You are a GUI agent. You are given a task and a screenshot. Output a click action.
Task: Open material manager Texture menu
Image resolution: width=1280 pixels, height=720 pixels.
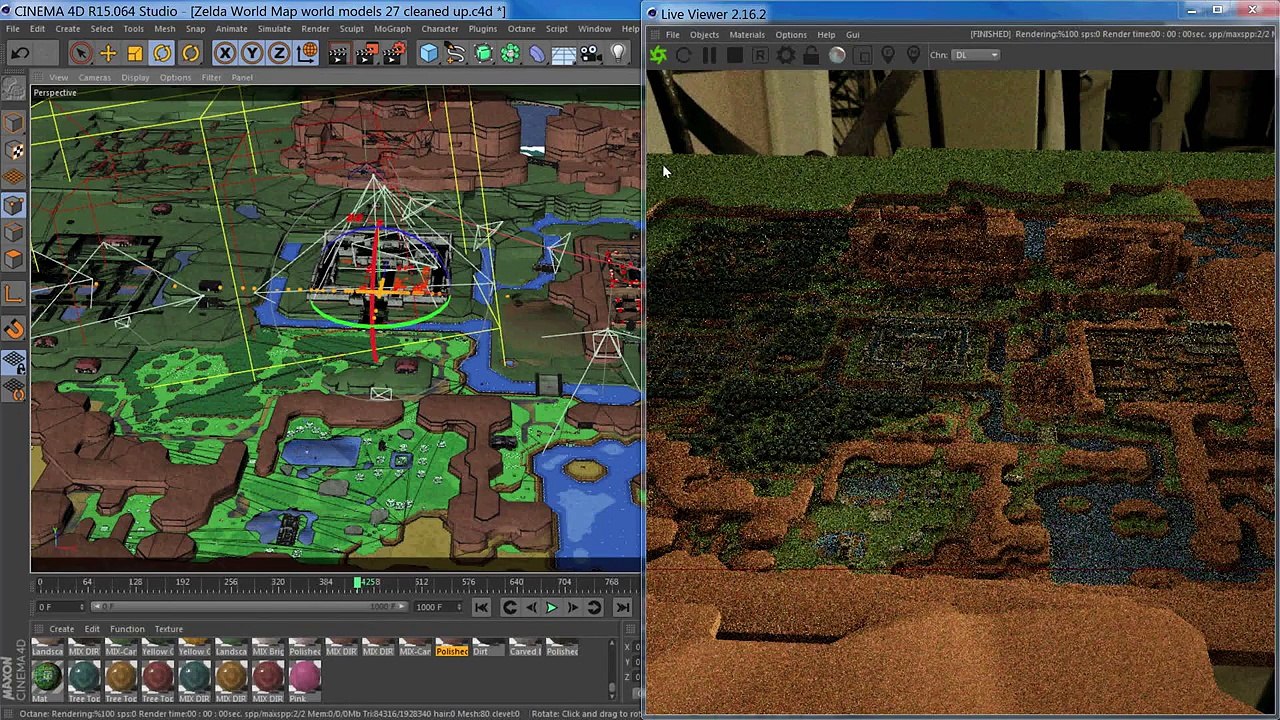168,629
